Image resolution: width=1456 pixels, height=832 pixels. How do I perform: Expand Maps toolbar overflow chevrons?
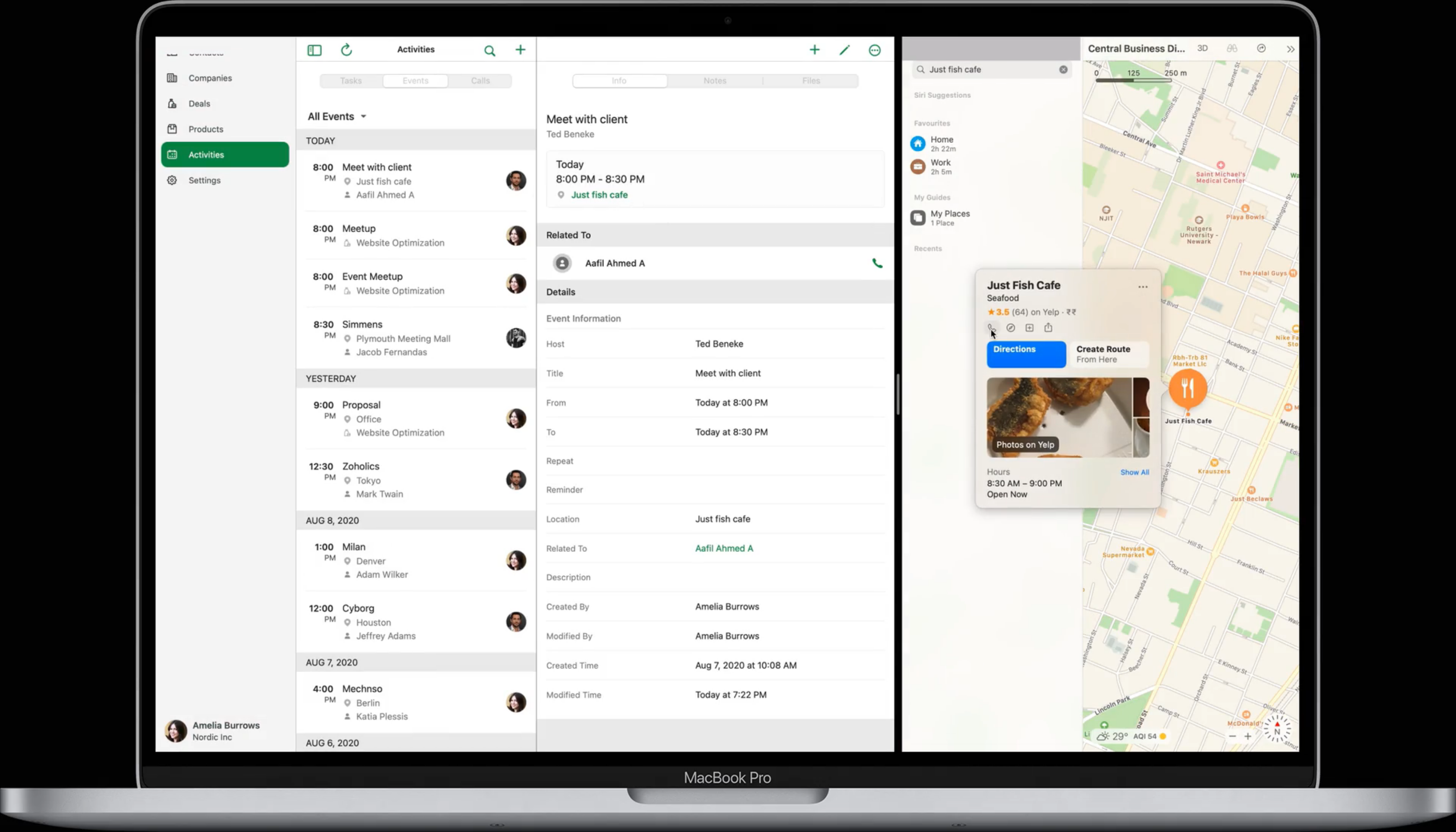1291,49
